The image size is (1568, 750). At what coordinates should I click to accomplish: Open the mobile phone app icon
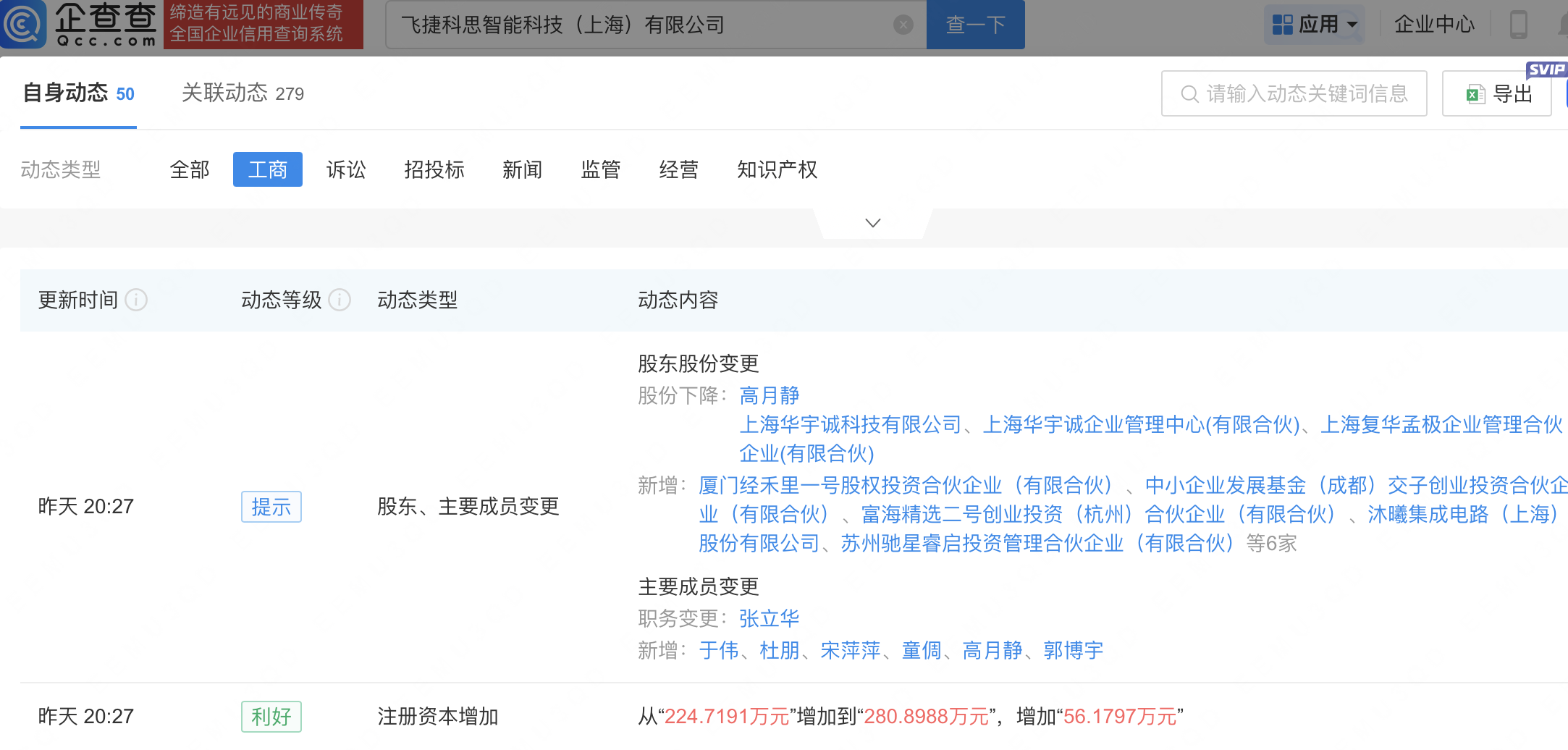[1518, 25]
